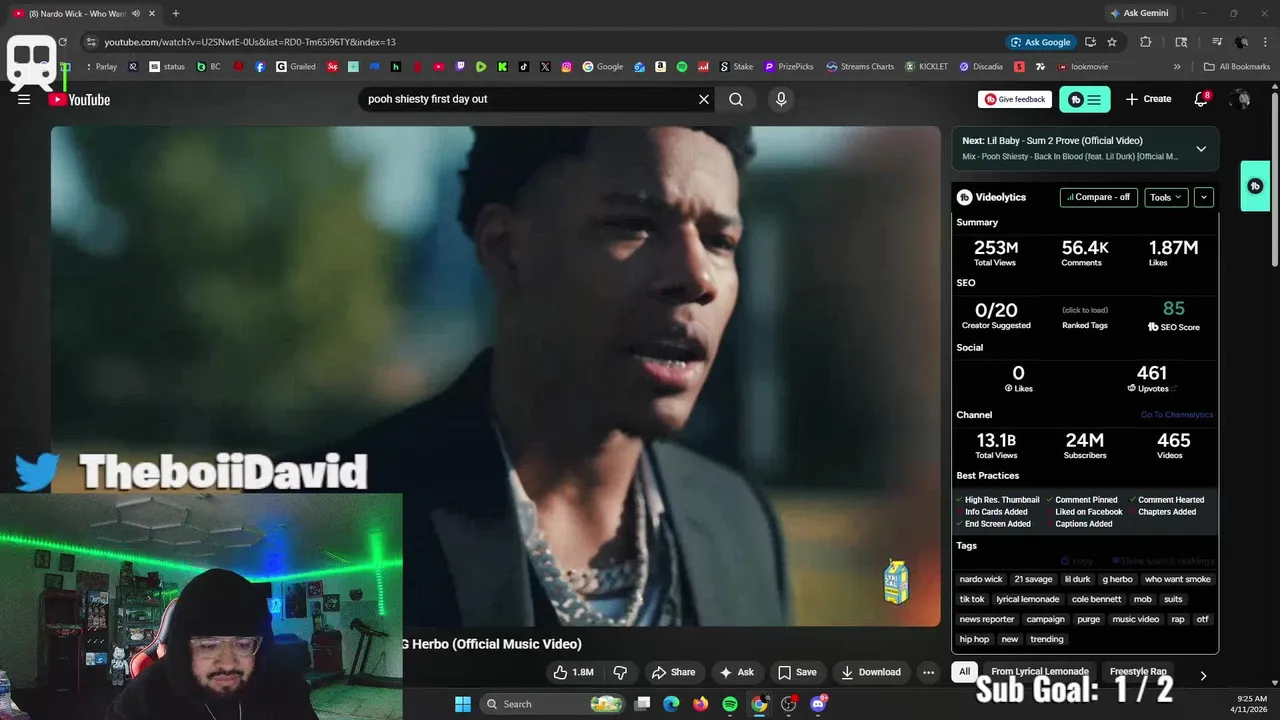
Task: Dislike the video with thumbs down
Action: (620, 672)
